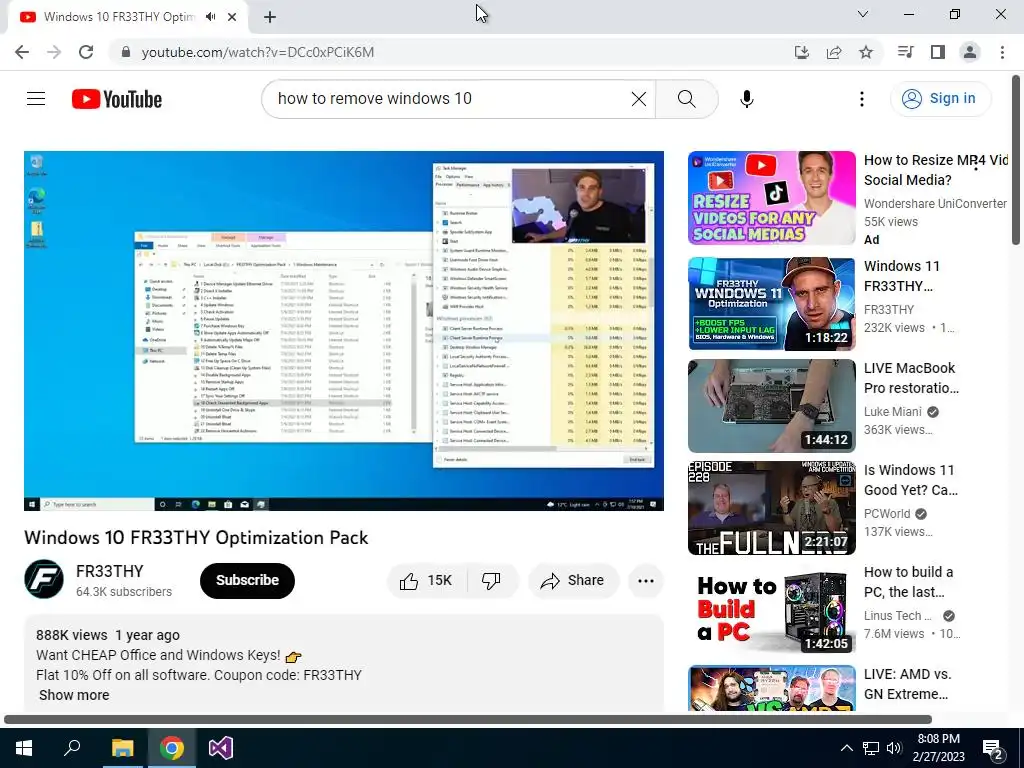Viewport: 1024px width, 768px height.
Task: Click the FR33THY channel avatar
Action: tap(44, 579)
